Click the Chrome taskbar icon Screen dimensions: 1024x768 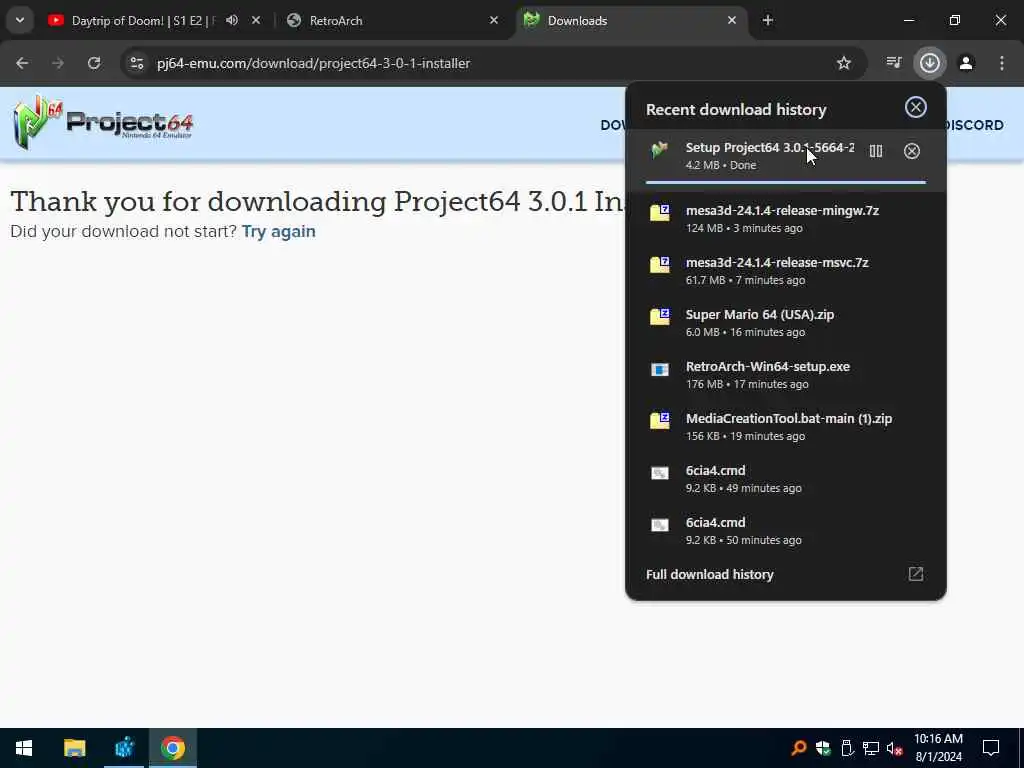tap(173, 748)
